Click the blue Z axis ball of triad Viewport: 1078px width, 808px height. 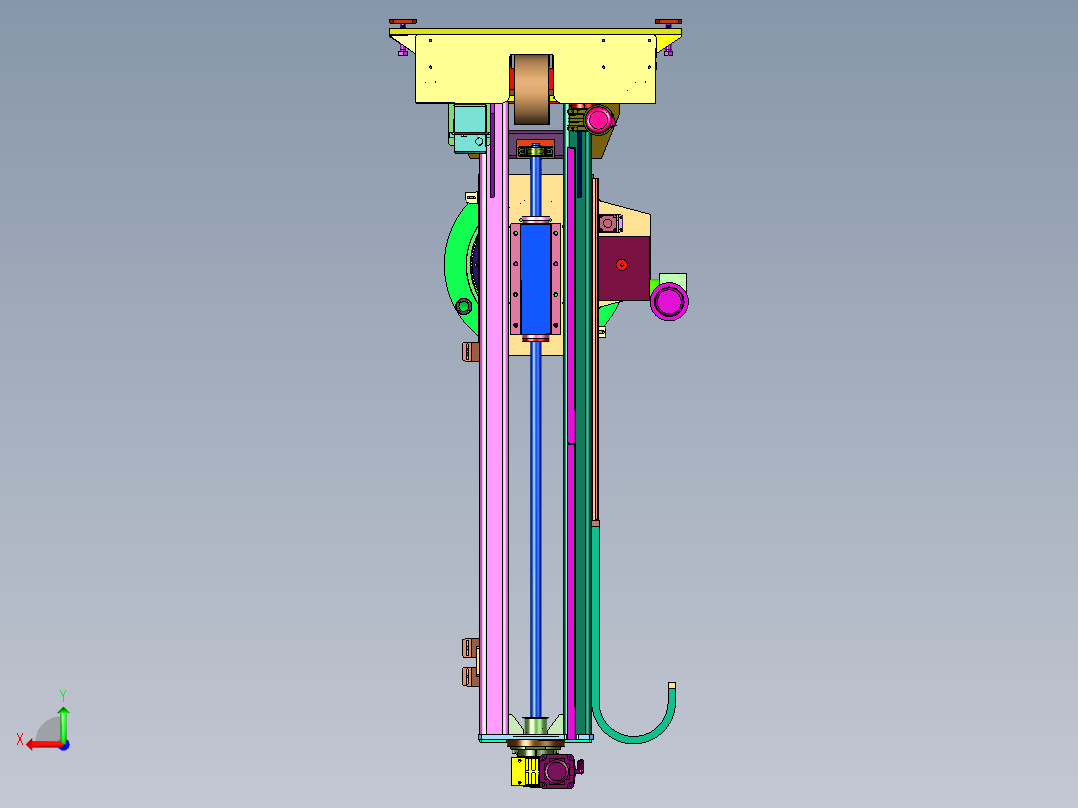(64, 745)
